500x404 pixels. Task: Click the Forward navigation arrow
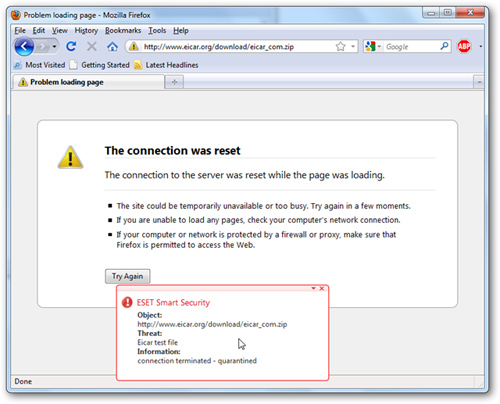(x=43, y=46)
